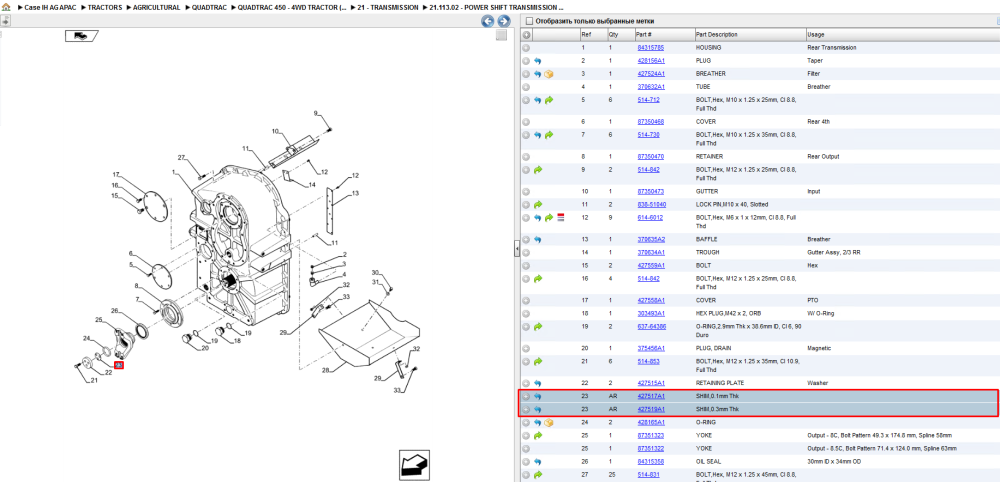Open part number 87350470 link

(x=651, y=157)
